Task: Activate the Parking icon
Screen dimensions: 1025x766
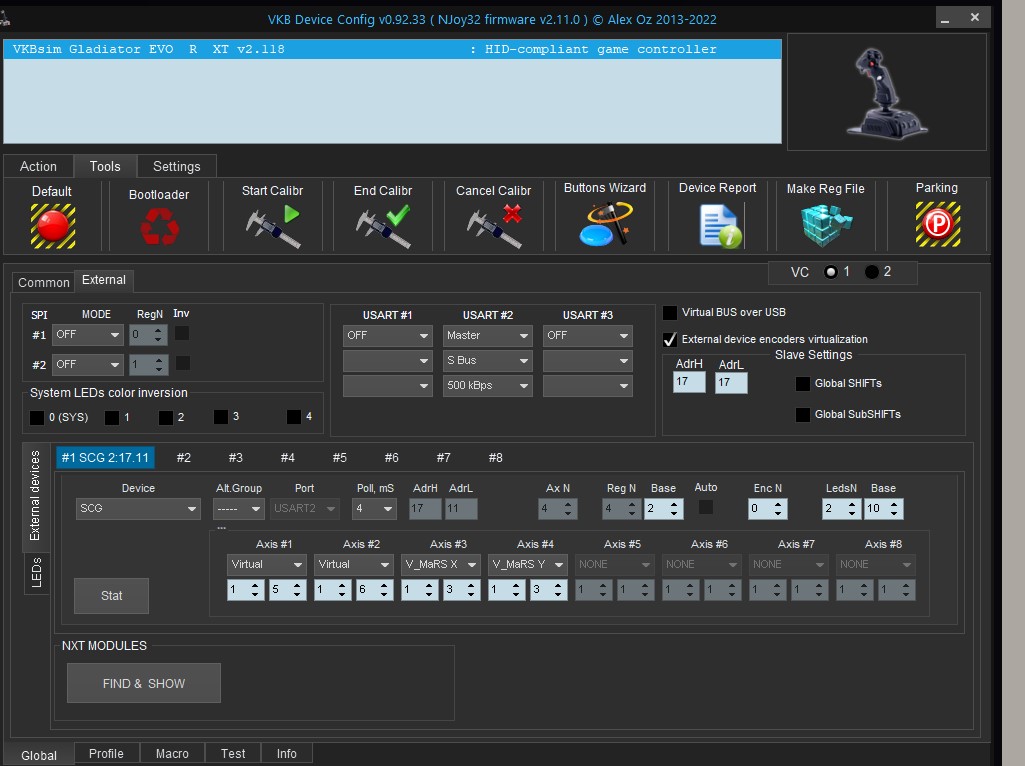Action: pyautogui.click(x=937, y=224)
